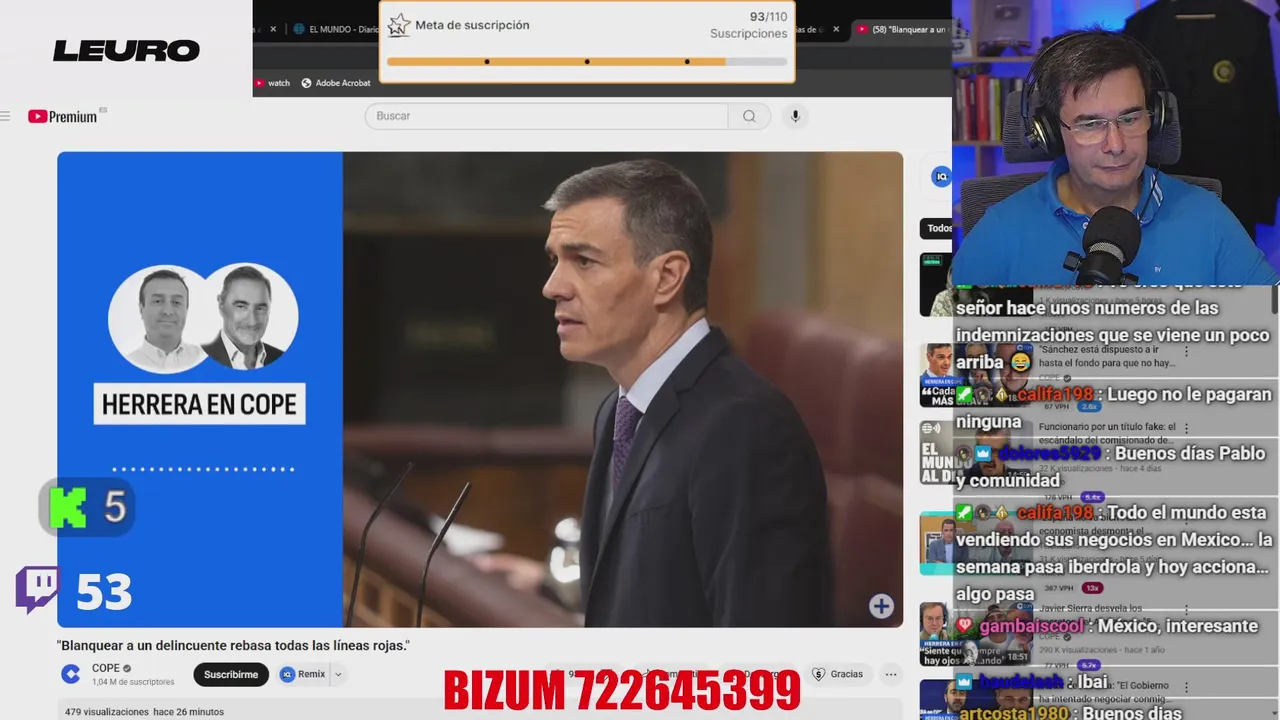The image size is (1280, 720).
Task: Click the magnifier search button
Action: point(749,116)
